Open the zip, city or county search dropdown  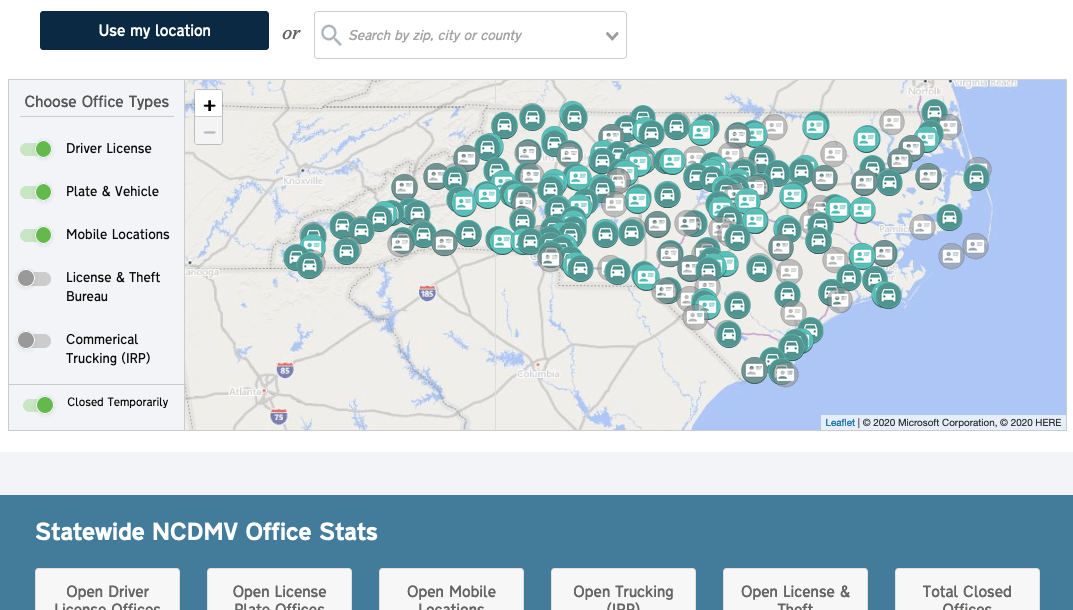(611, 35)
